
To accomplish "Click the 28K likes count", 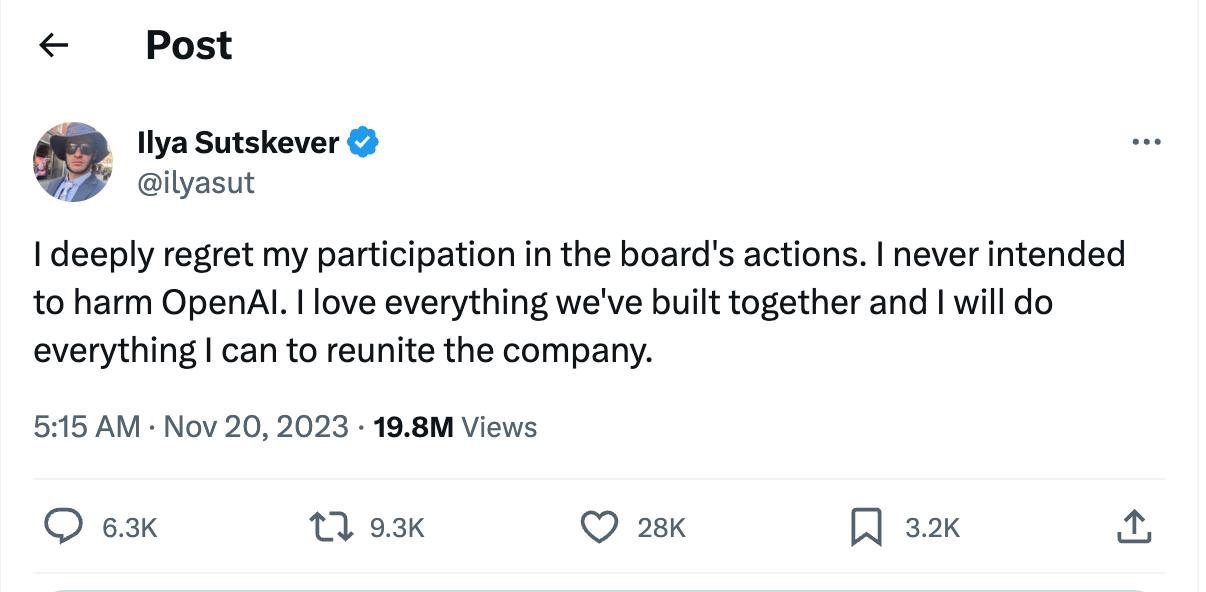I will tap(662, 527).
